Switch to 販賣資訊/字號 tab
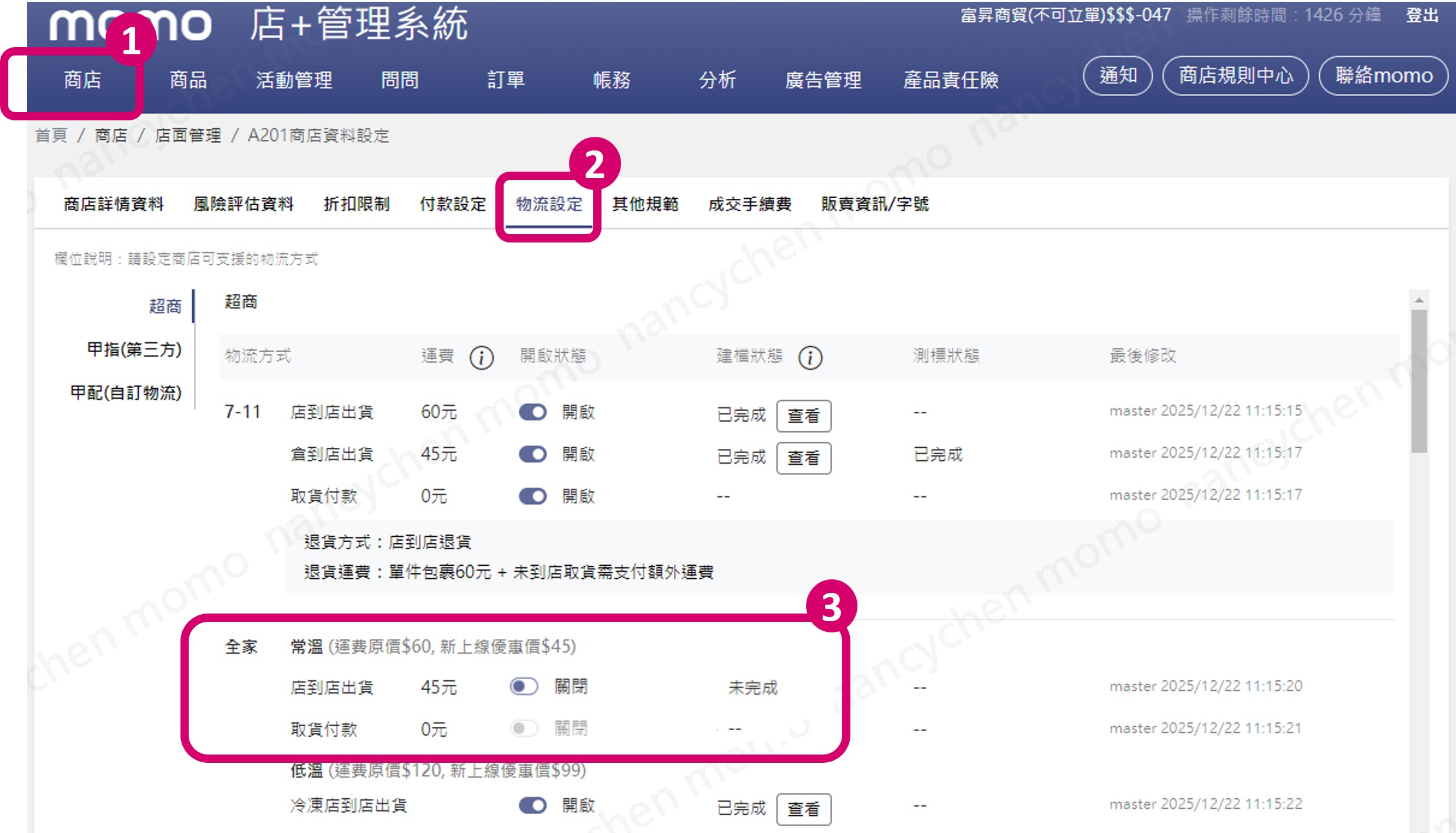Viewport: 1456px width, 833px height. (875, 204)
